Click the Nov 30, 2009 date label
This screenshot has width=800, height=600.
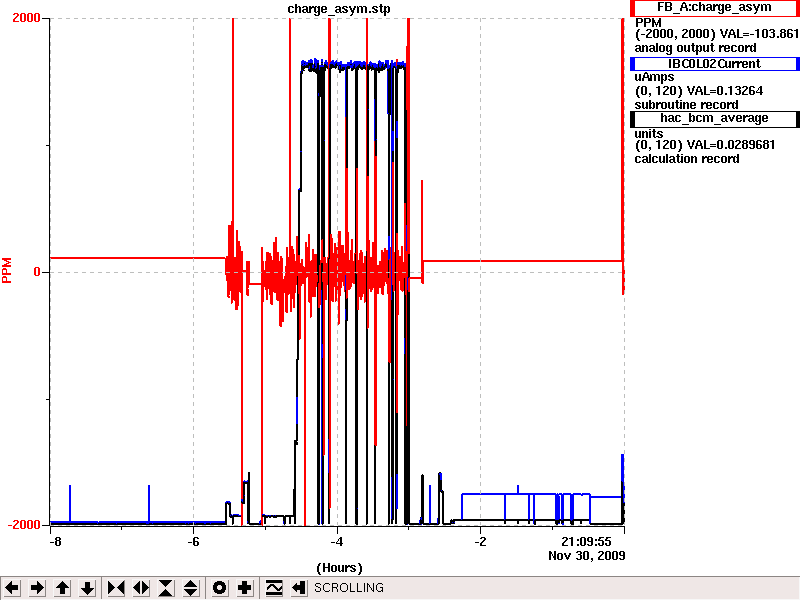587,556
